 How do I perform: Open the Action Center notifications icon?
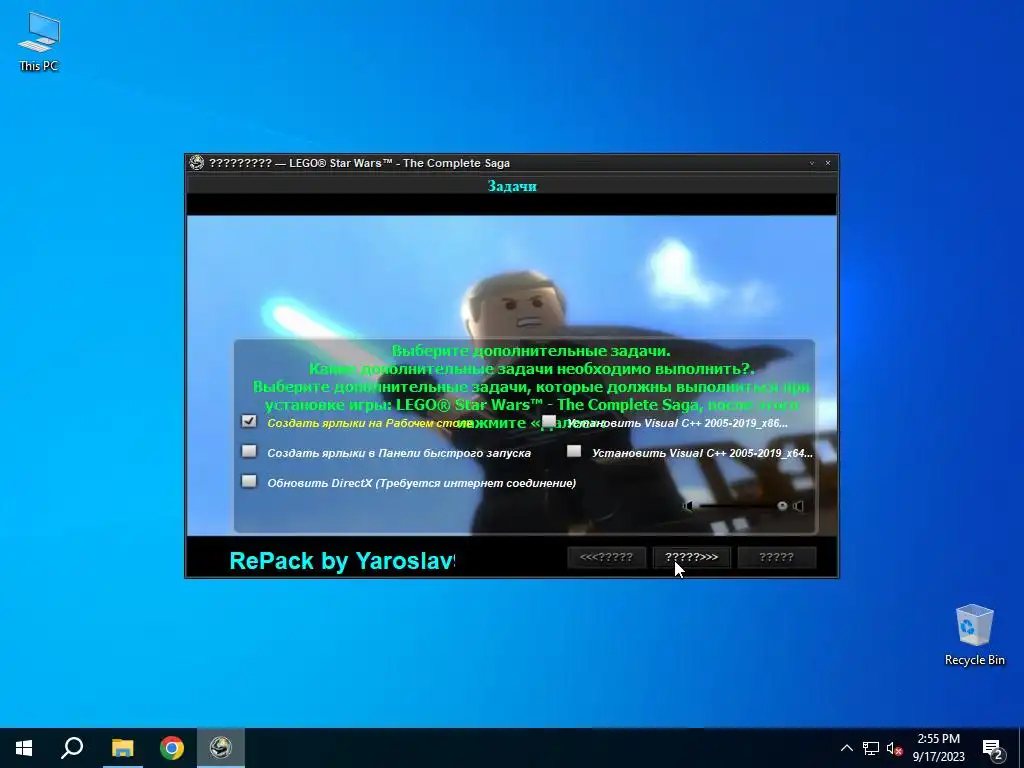pyautogui.click(x=993, y=750)
